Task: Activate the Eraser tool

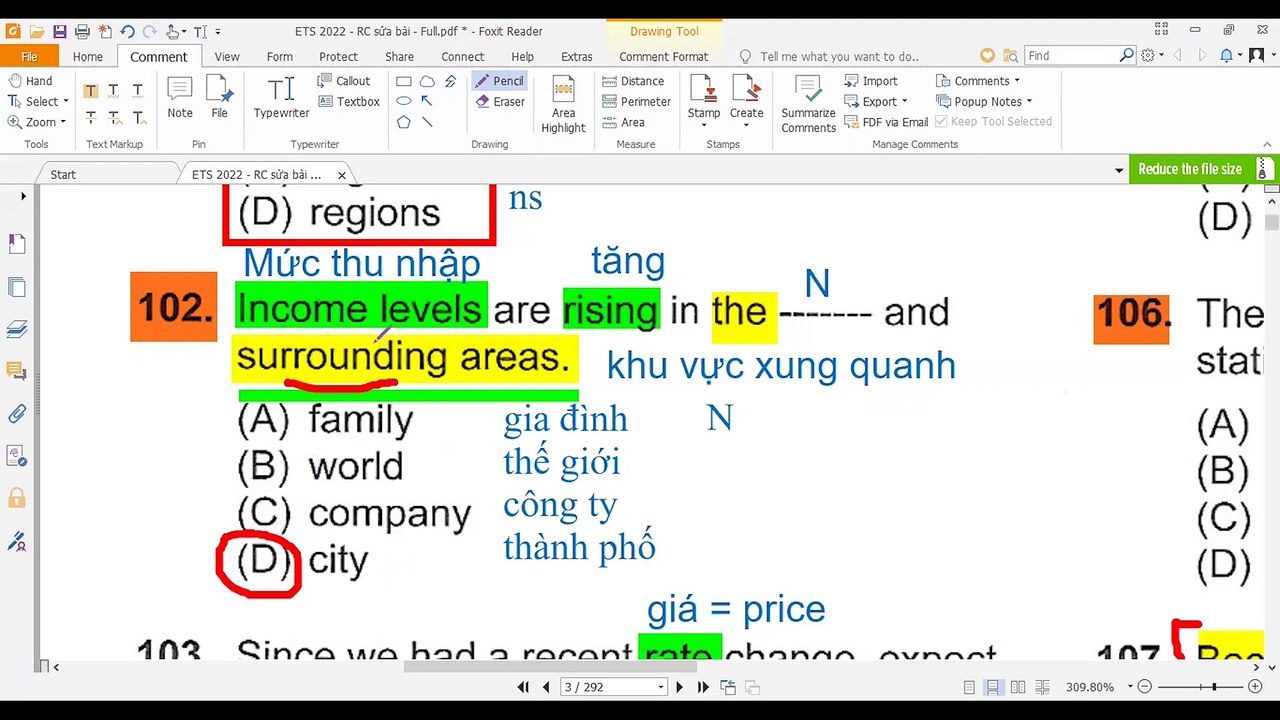Action: (500, 102)
